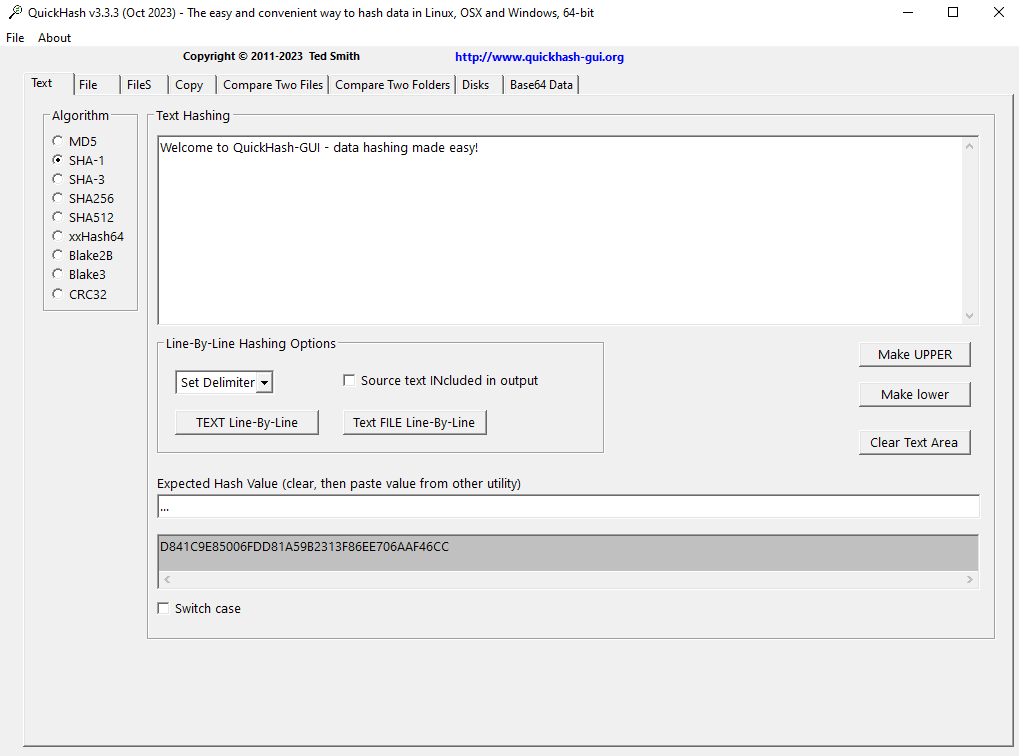Viewport: 1019px width, 756px height.
Task: Click the QuickHash app icon in title bar
Action: 16,12
